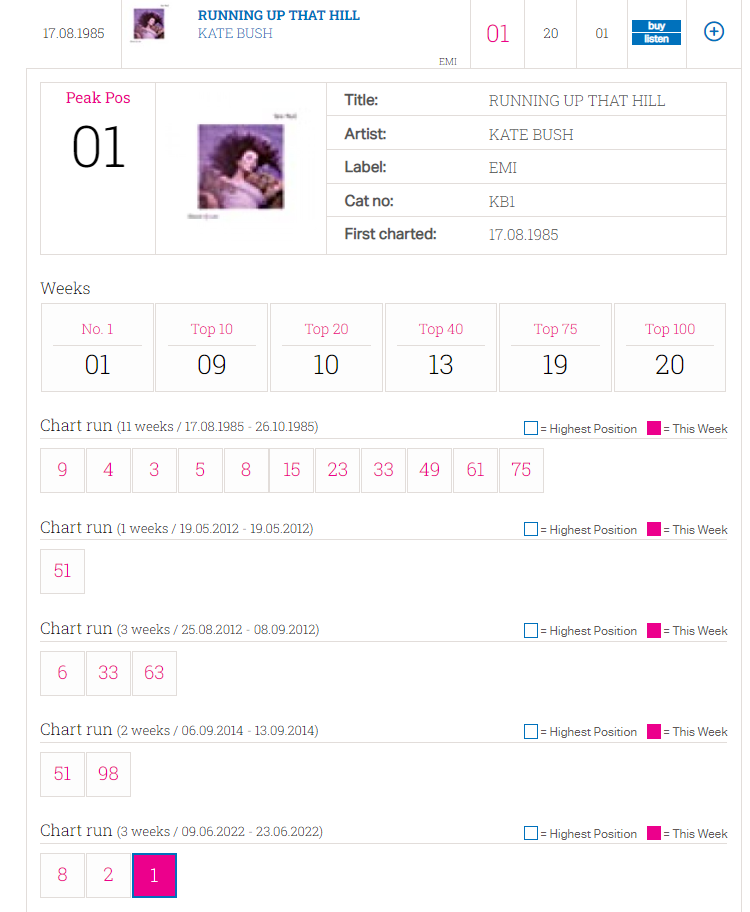This screenshot has width=750, height=912.
Task: Click position 98 in 2014 chart run
Action: pyautogui.click(x=108, y=774)
